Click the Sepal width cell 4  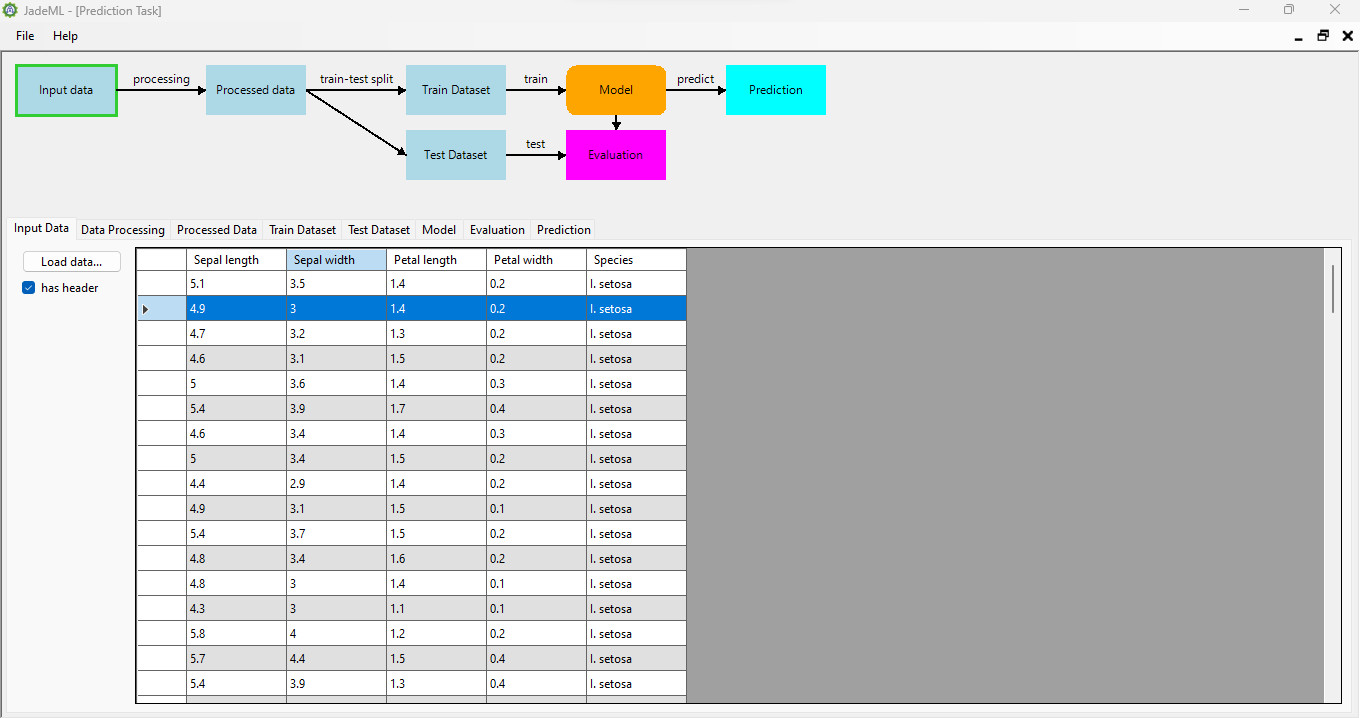point(336,634)
